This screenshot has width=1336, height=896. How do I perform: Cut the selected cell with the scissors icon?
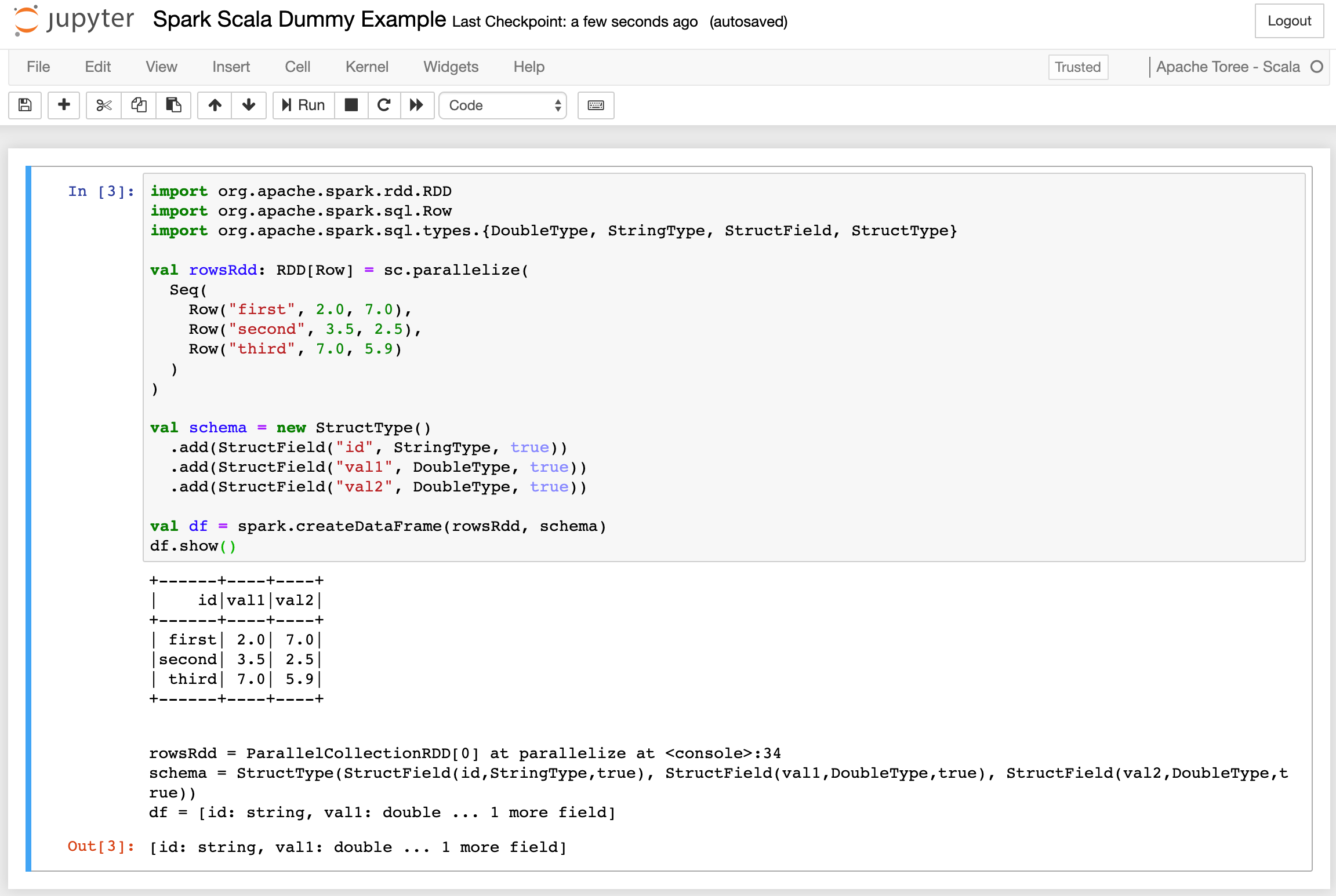(x=103, y=105)
